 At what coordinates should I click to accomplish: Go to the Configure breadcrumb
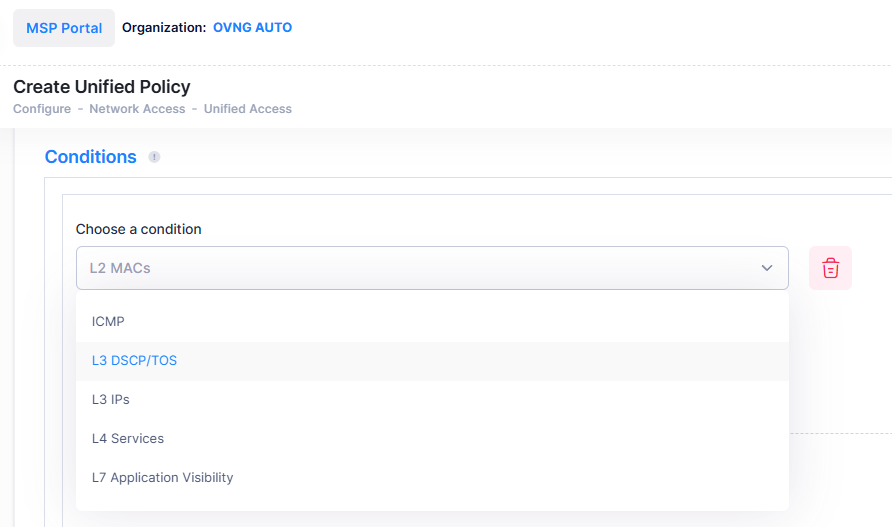click(x=42, y=109)
